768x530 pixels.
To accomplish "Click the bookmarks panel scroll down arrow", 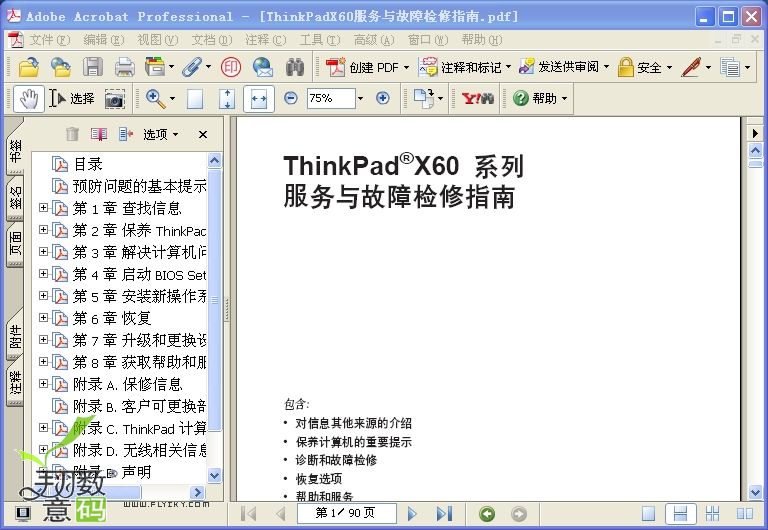I will [215, 475].
